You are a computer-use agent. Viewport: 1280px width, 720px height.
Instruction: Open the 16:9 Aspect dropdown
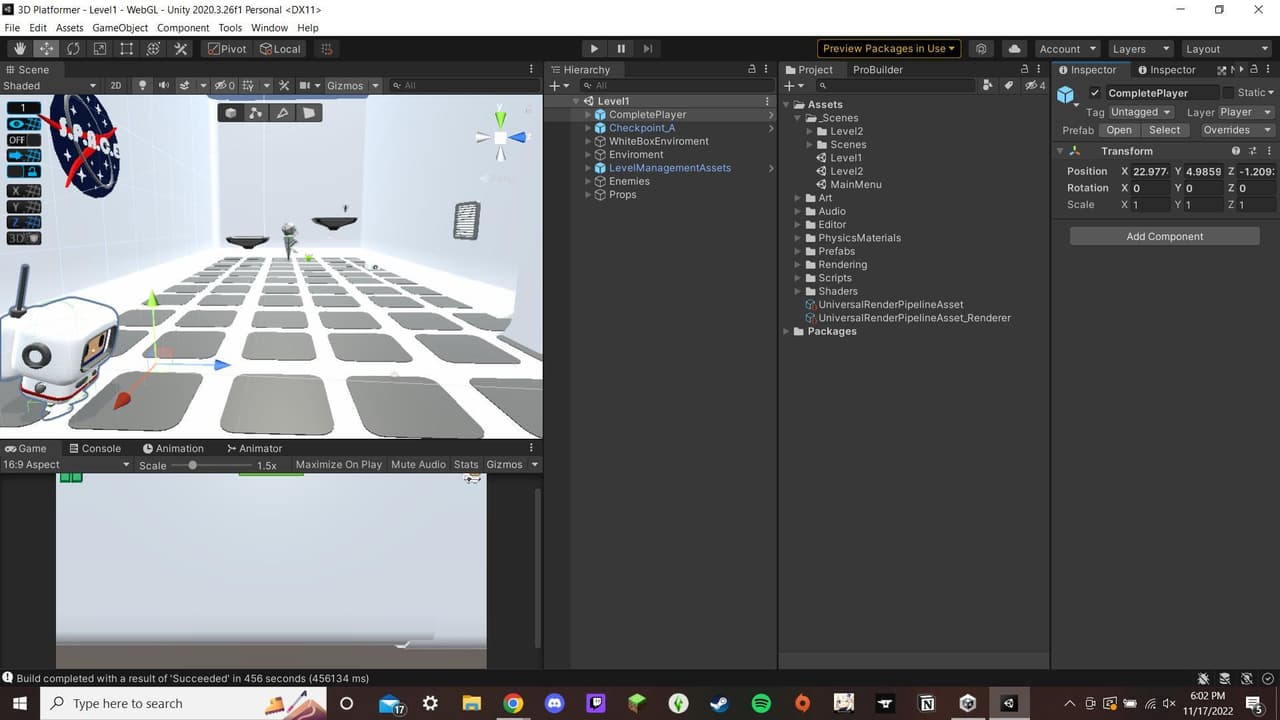(67, 464)
